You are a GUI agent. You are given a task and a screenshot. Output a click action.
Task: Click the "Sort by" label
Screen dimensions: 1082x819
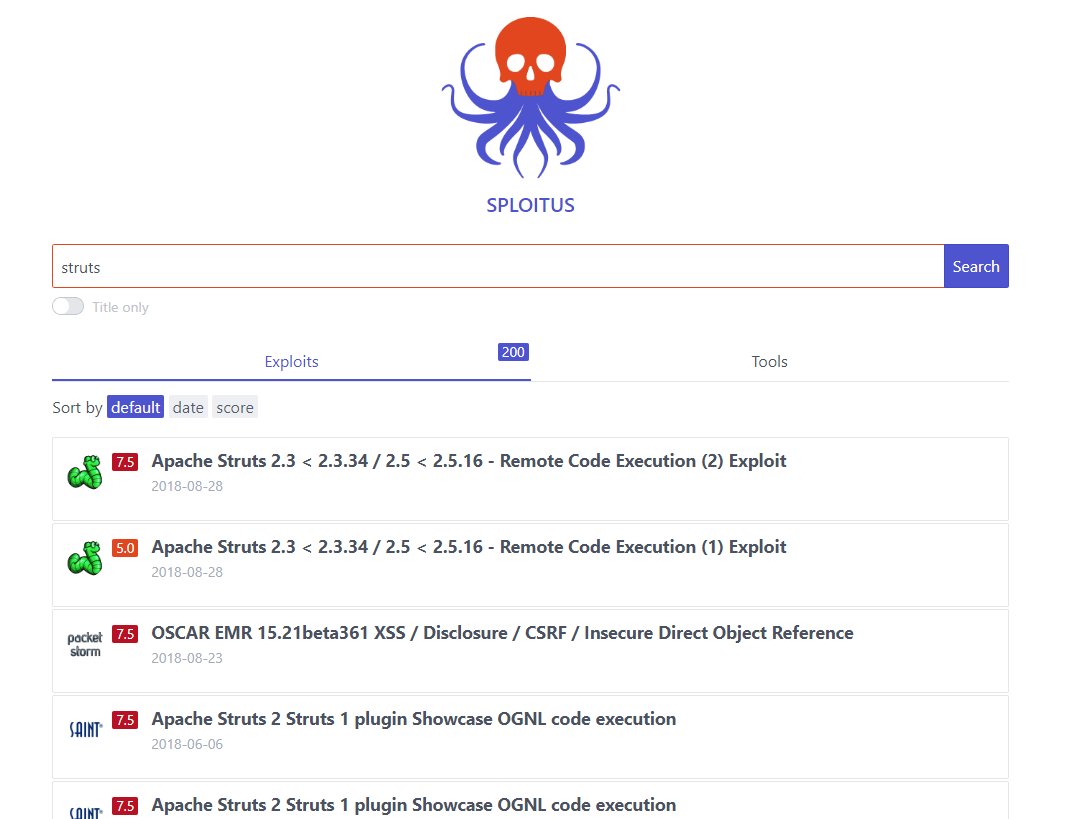pyautogui.click(x=77, y=408)
